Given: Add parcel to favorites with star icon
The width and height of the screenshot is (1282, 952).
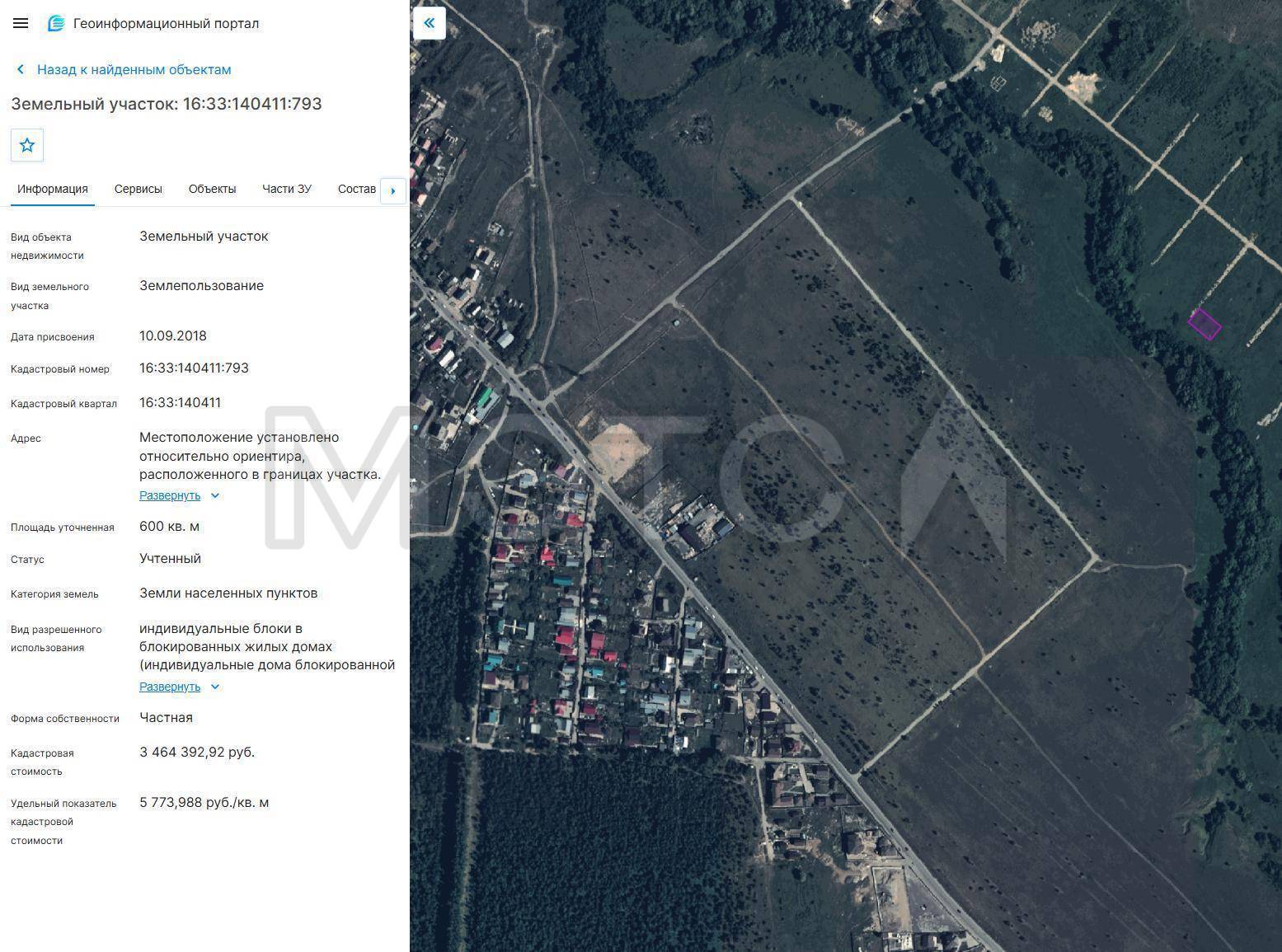Looking at the screenshot, I should pyautogui.click(x=27, y=145).
